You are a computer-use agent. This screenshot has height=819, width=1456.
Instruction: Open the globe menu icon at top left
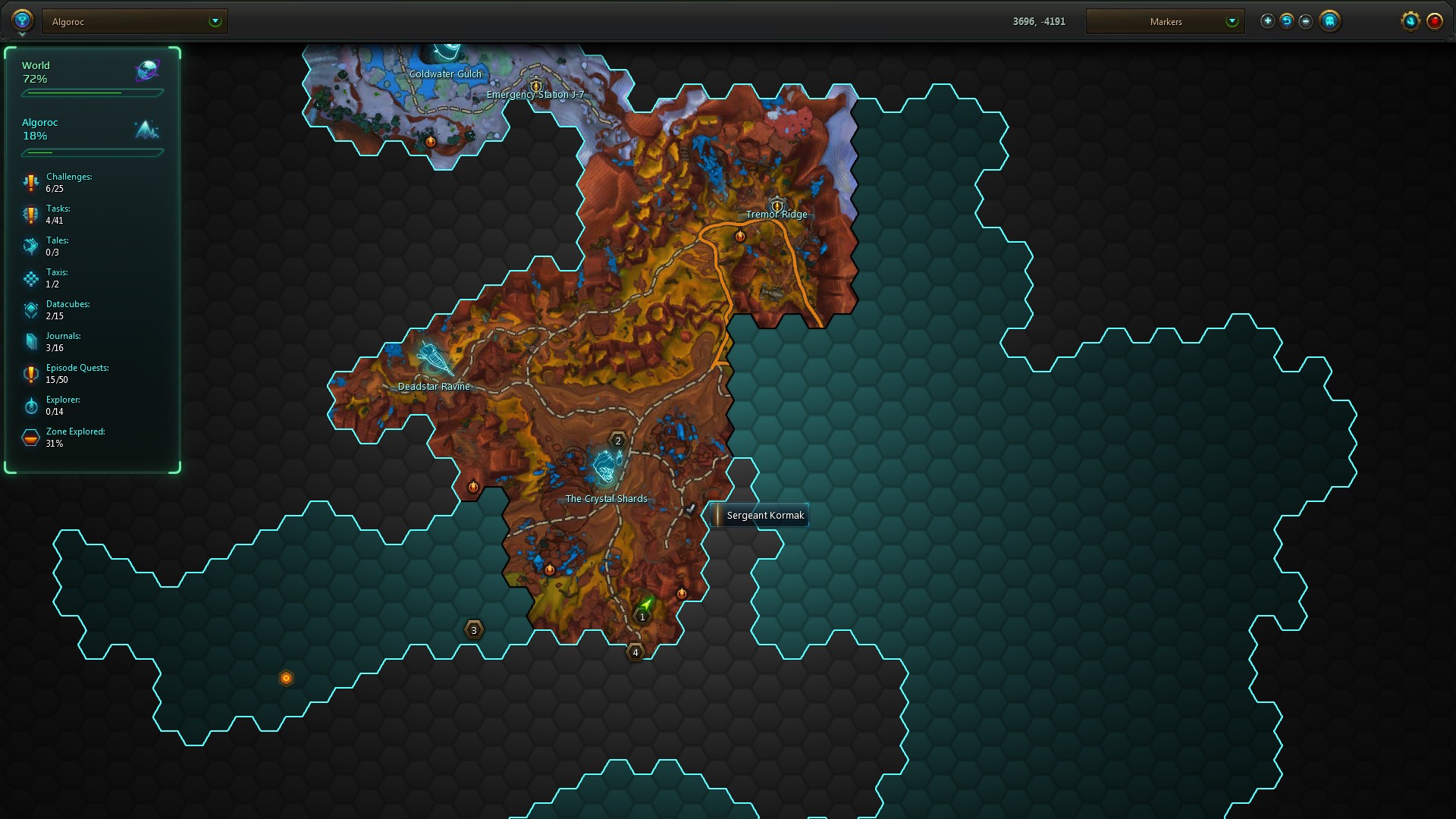pyautogui.click(x=22, y=20)
